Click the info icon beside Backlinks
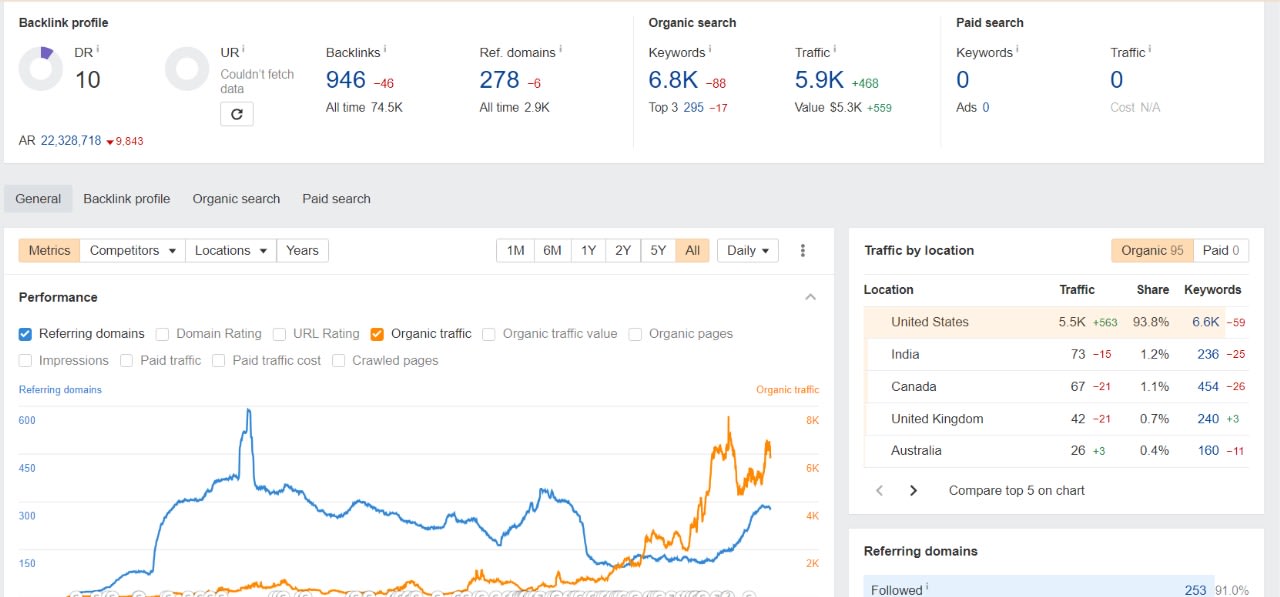The width and height of the screenshot is (1280, 597). pos(385,50)
